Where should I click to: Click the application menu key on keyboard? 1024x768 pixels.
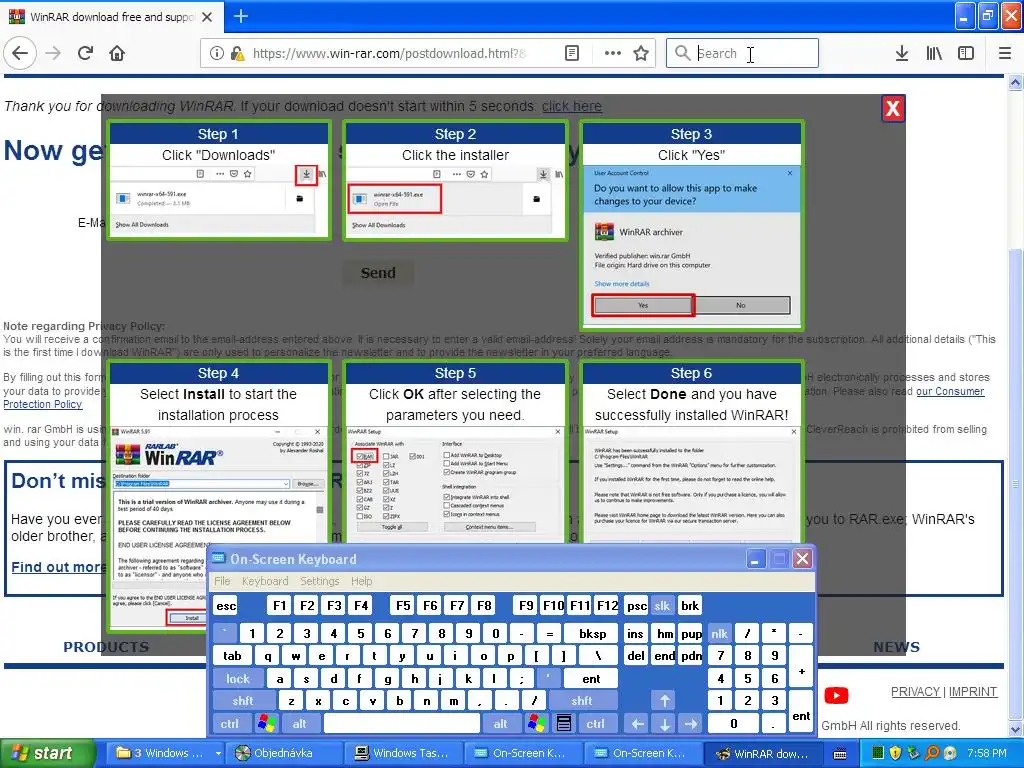564,724
